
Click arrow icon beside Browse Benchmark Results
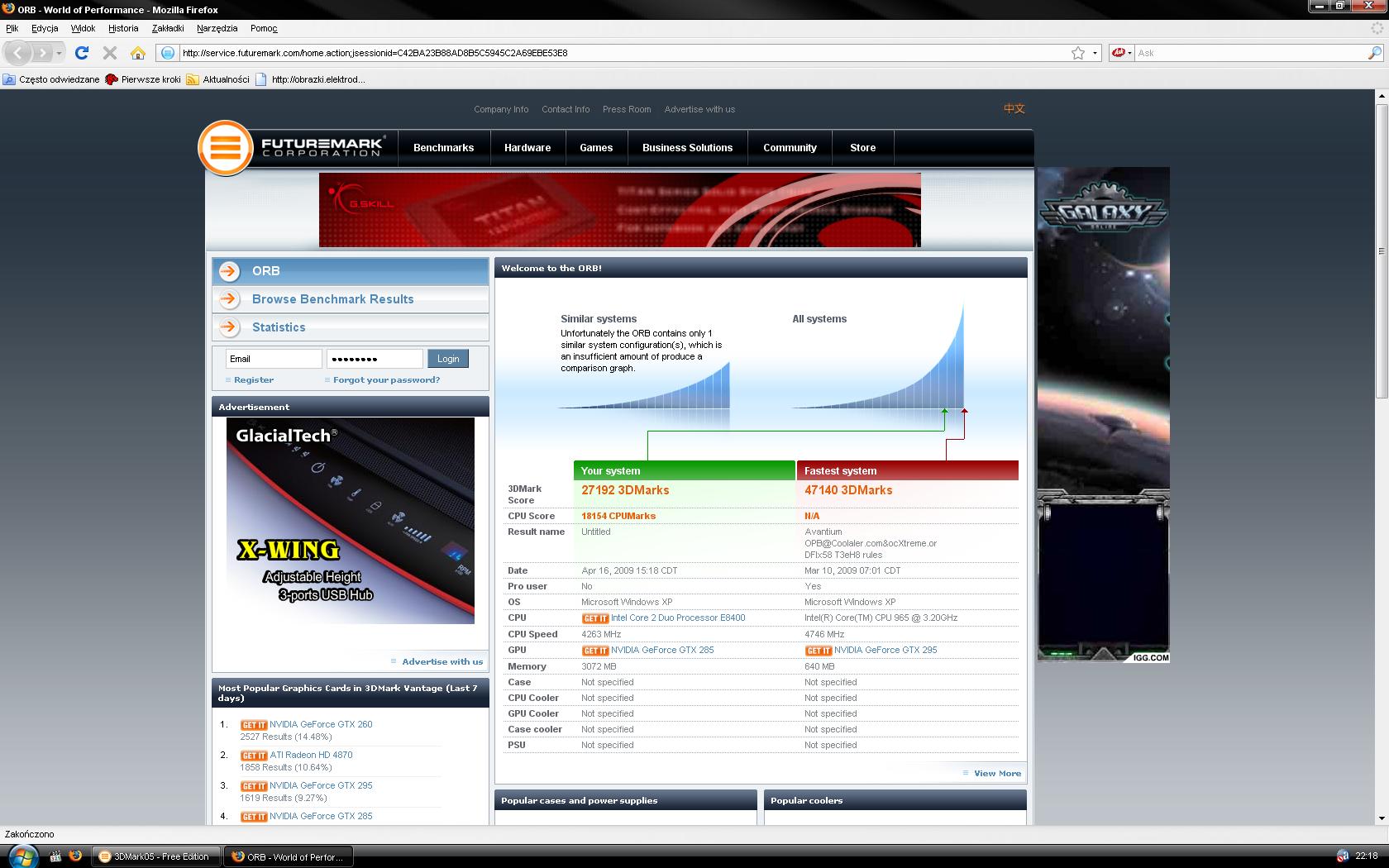tap(229, 299)
